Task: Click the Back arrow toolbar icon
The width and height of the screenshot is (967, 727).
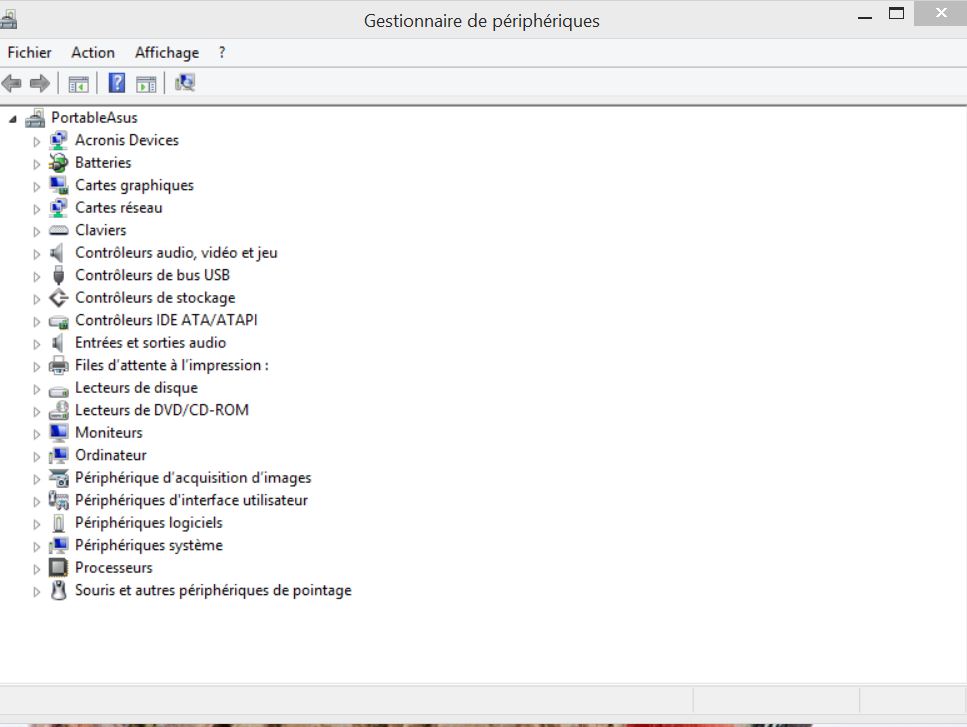Action: point(12,83)
